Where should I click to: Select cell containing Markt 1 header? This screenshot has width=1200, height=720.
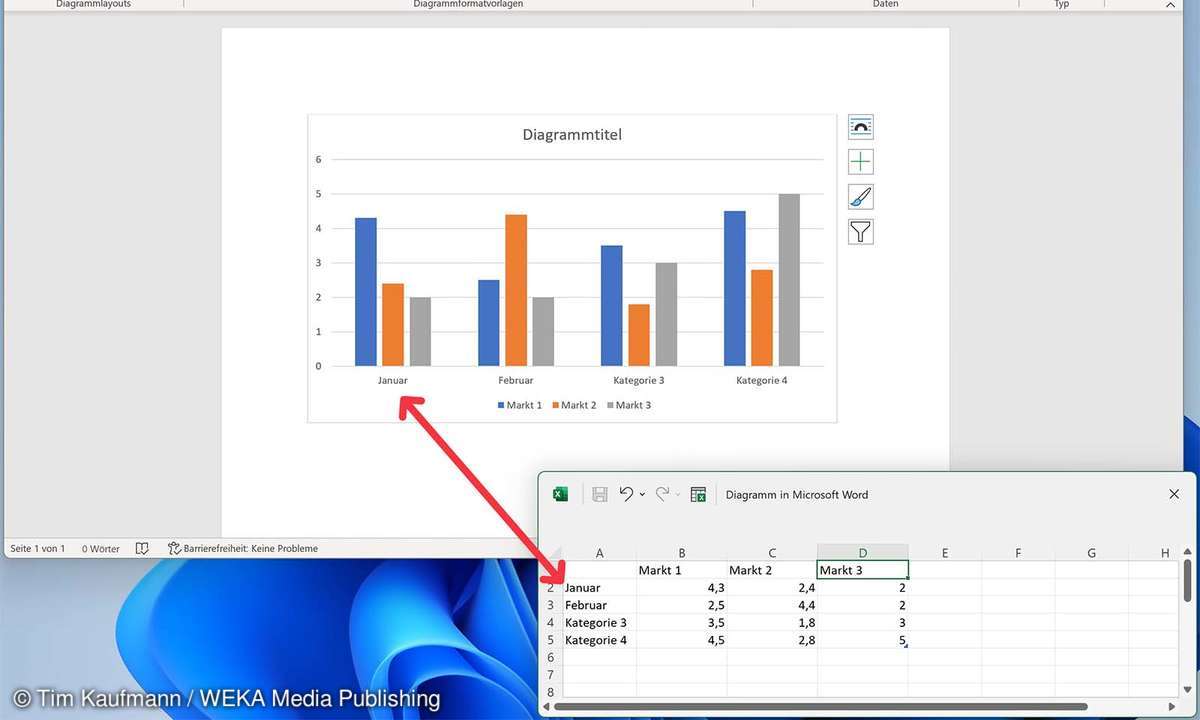click(682, 570)
